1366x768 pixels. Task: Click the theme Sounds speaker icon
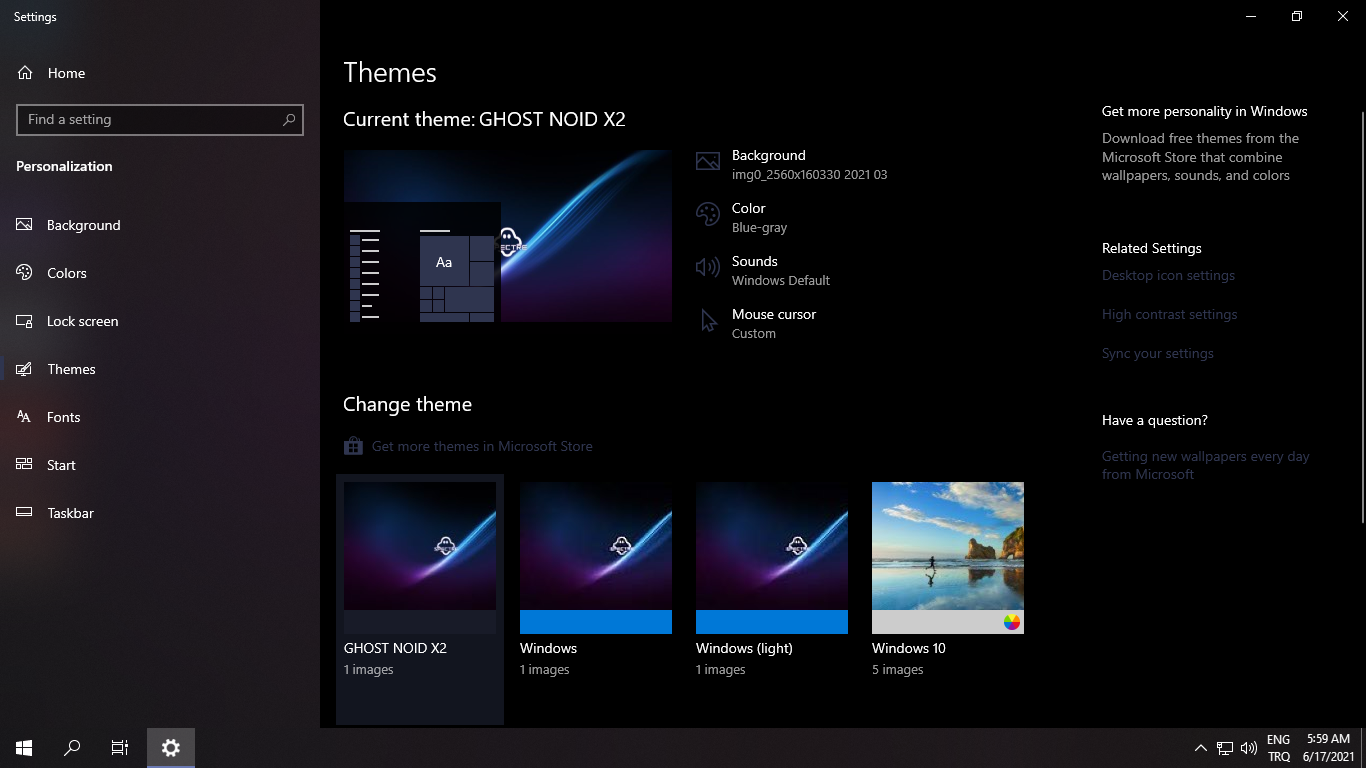coord(708,267)
